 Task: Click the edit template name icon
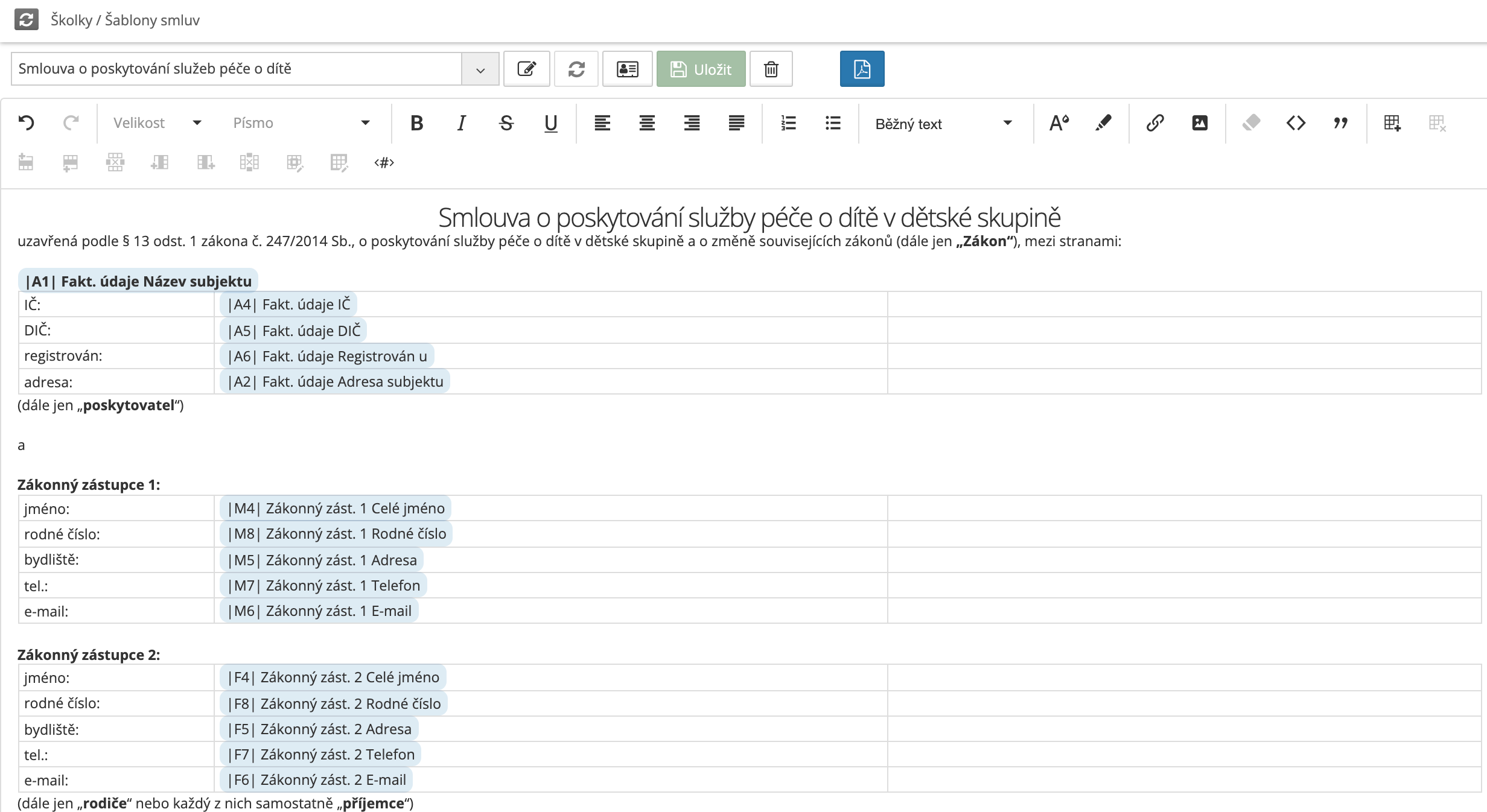(x=526, y=69)
